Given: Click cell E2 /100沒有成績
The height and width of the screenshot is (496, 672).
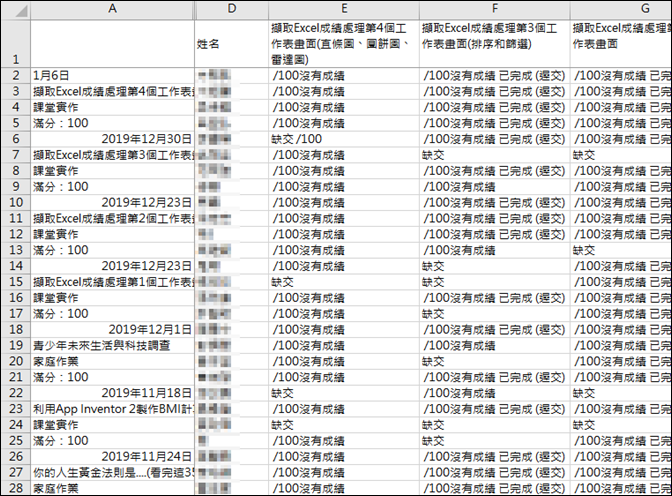Looking at the screenshot, I should [x=344, y=75].
